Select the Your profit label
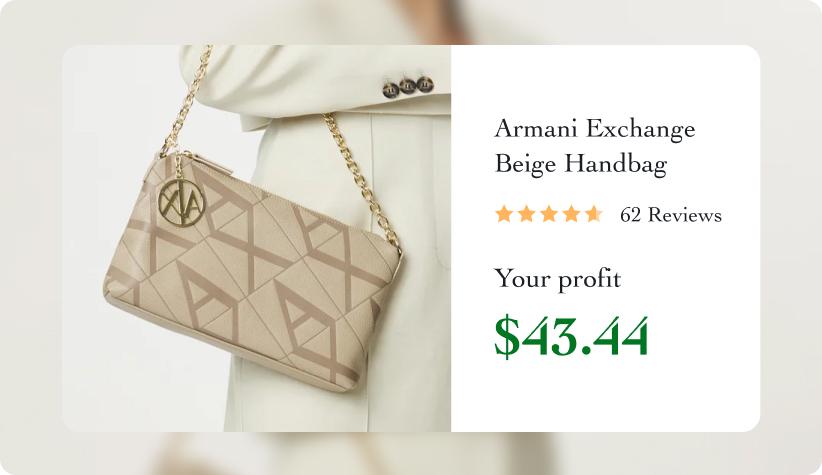The width and height of the screenshot is (822, 475). pyautogui.click(x=557, y=279)
